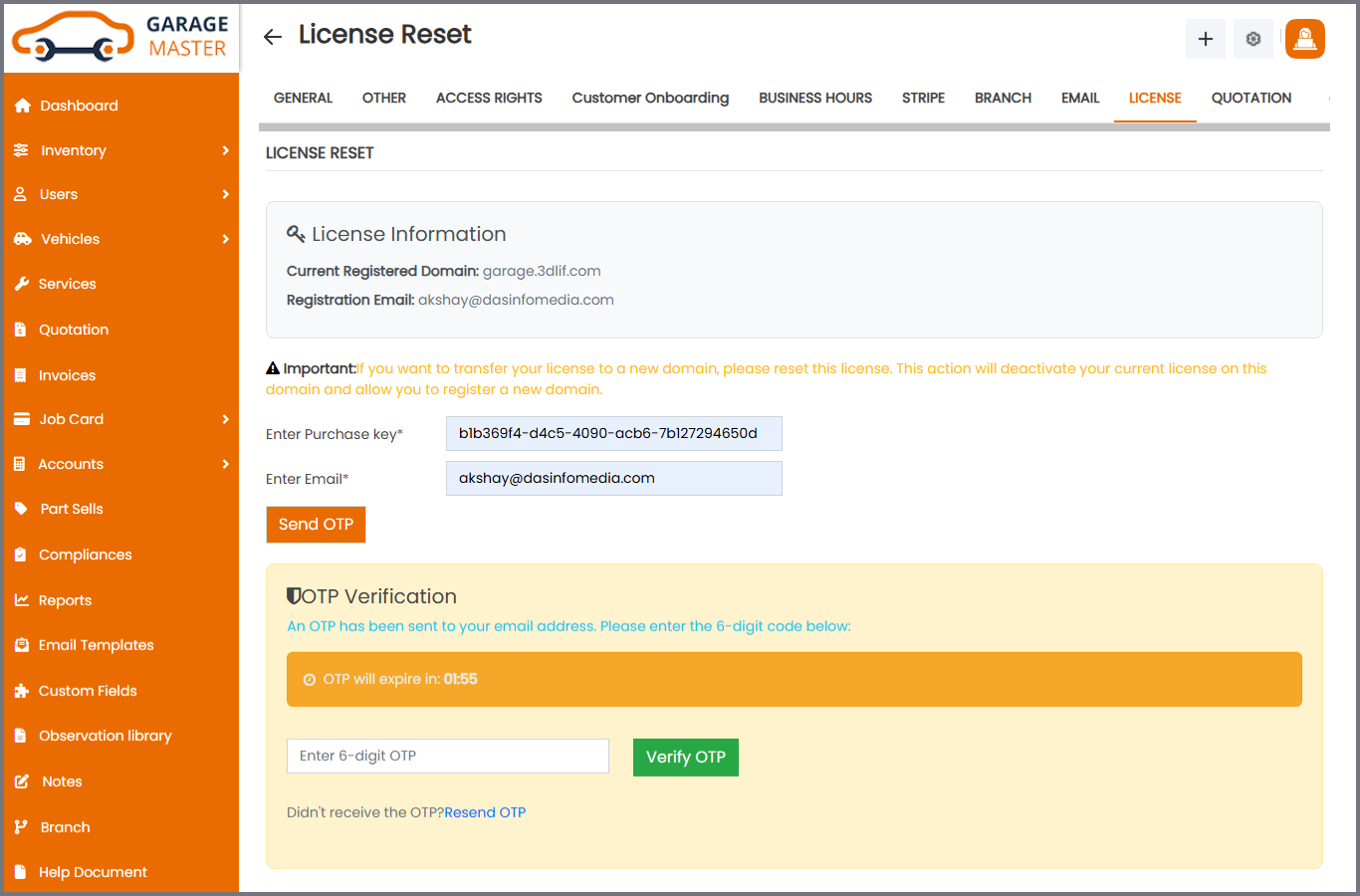Select the ACCESS RIGHTS tab
Screen dimensions: 1360x896
point(489,98)
